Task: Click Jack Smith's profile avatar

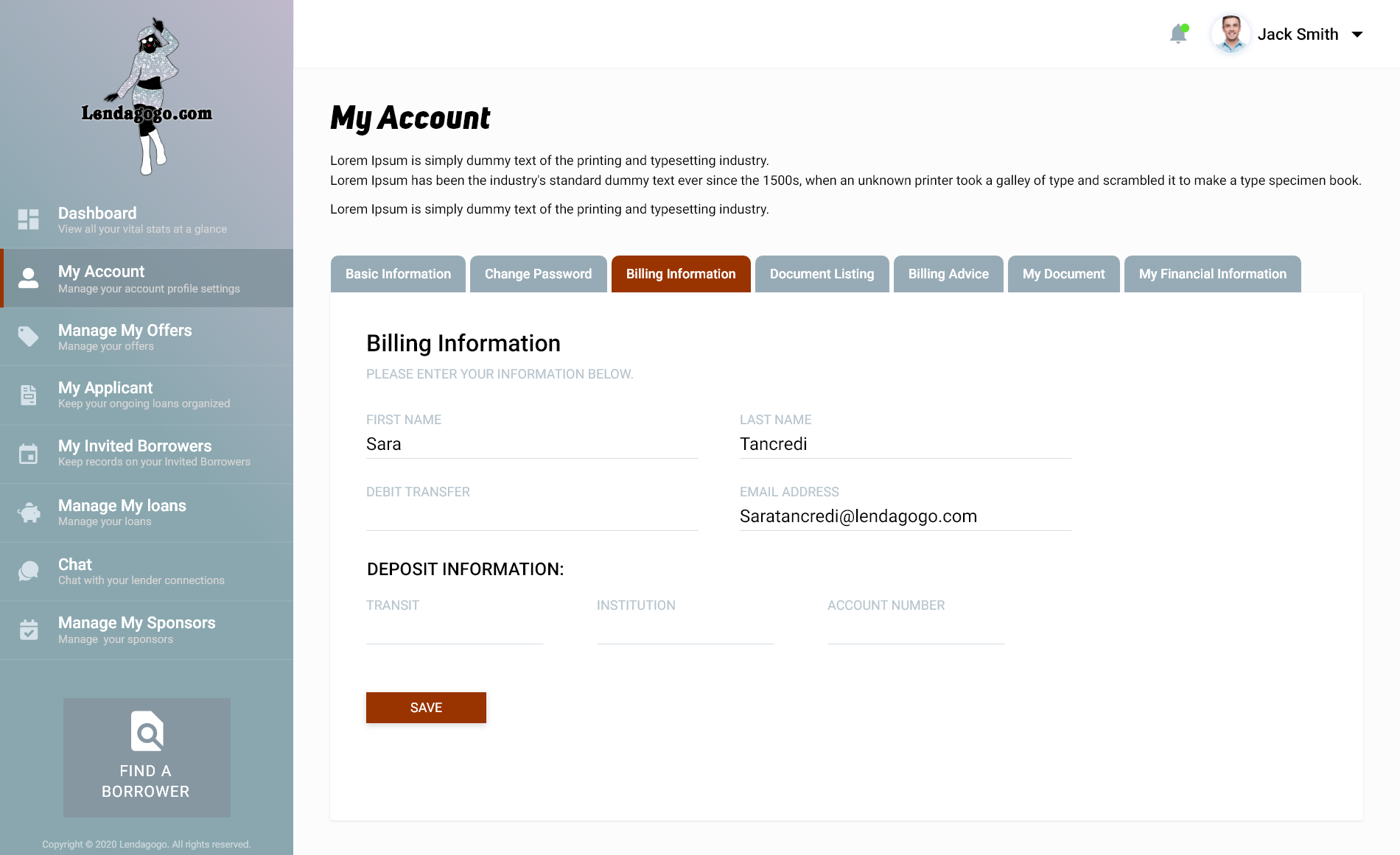Action: pos(1230,34)
